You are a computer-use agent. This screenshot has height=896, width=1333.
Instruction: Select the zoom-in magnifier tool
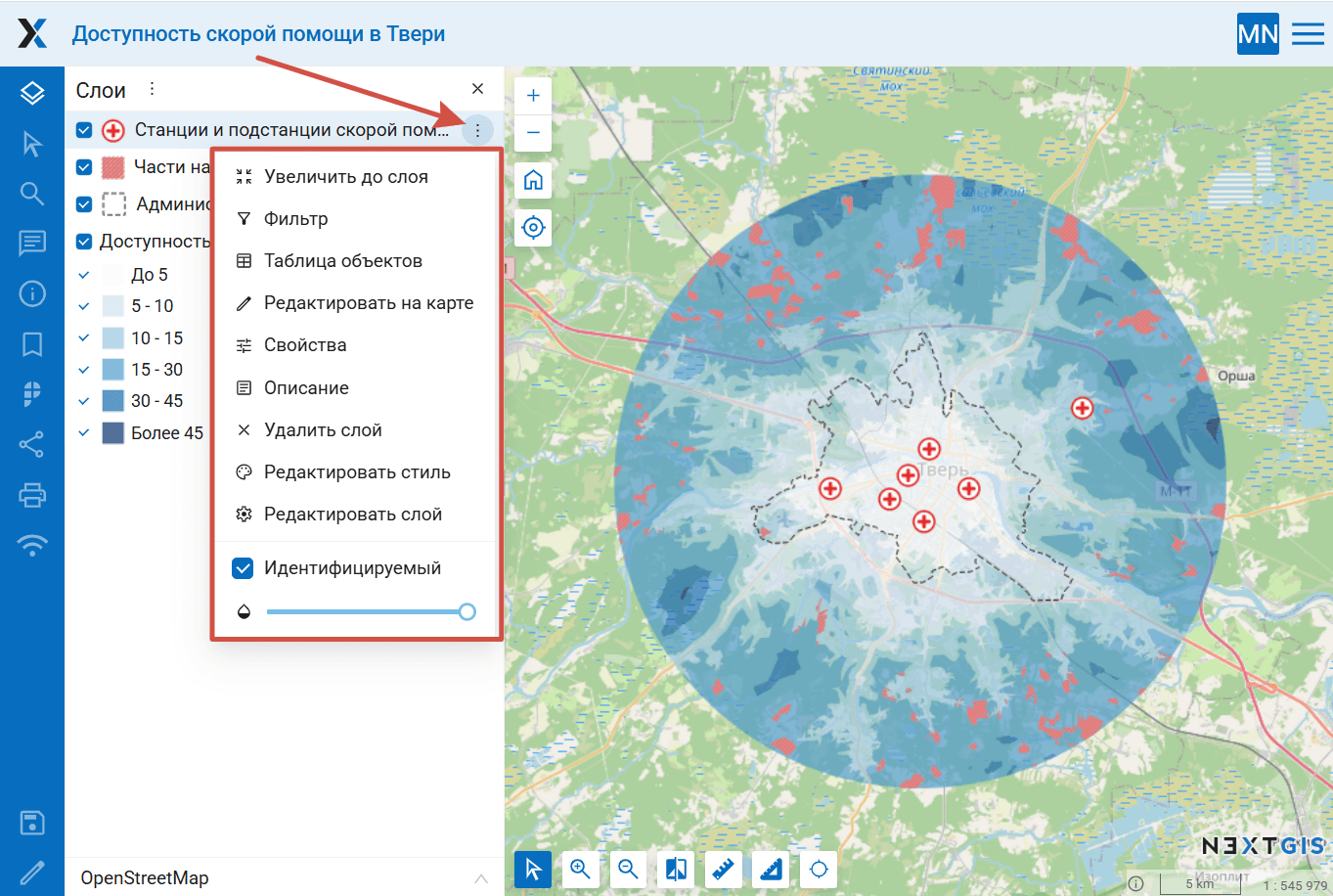[x=580, y=869]
